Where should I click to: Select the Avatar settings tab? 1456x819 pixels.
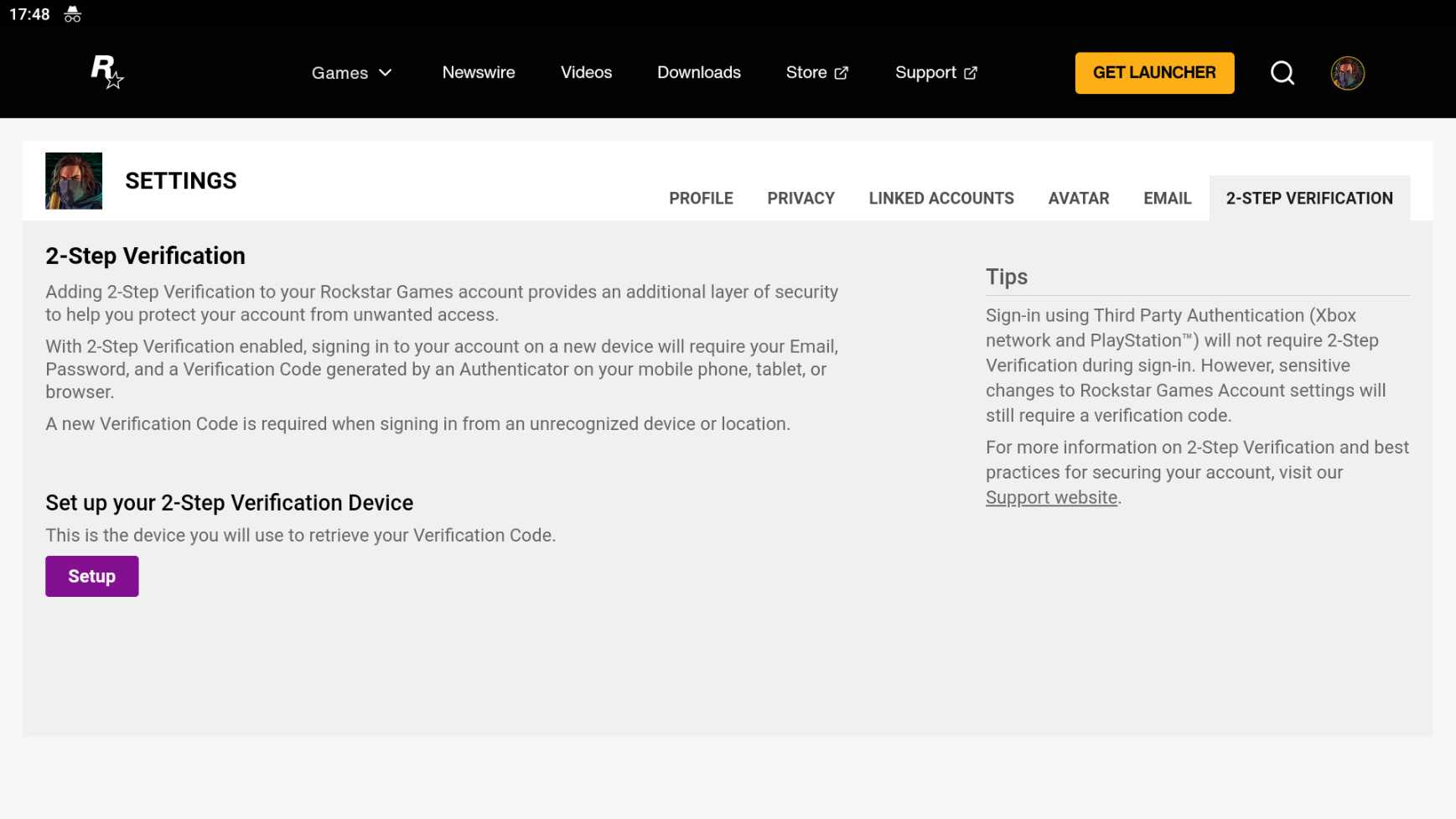tap(1078, 199)
